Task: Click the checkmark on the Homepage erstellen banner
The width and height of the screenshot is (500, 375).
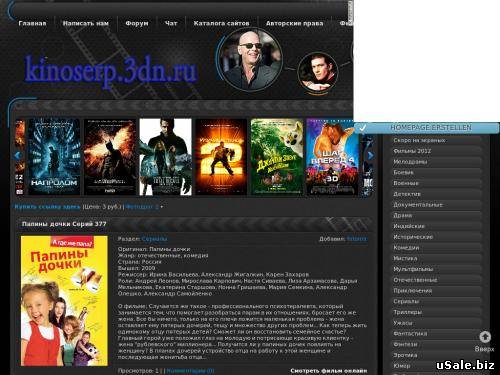Action: point(362,128)
